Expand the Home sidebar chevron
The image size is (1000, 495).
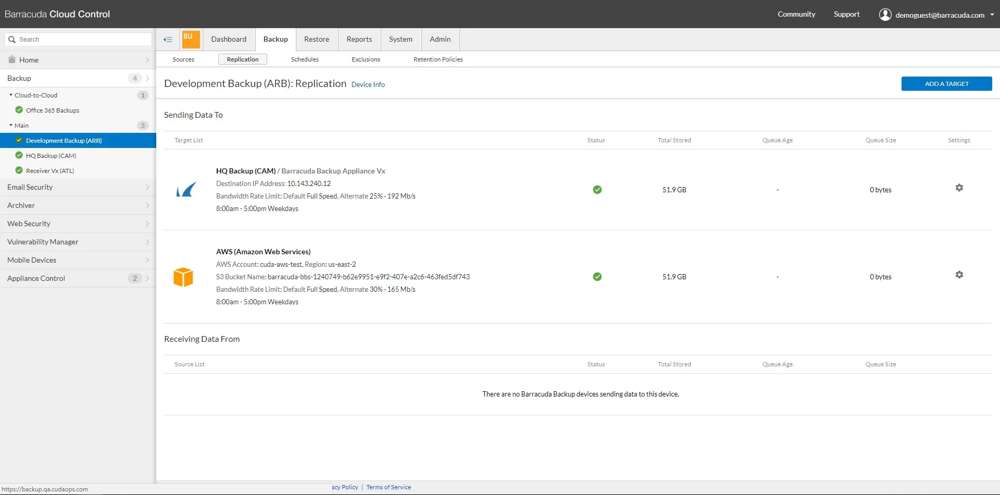pos(147,60)
